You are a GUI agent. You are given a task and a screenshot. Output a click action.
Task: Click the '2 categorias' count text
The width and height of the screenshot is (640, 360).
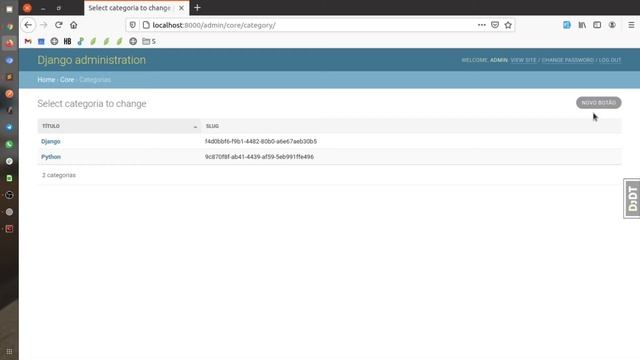coord(59,175)
